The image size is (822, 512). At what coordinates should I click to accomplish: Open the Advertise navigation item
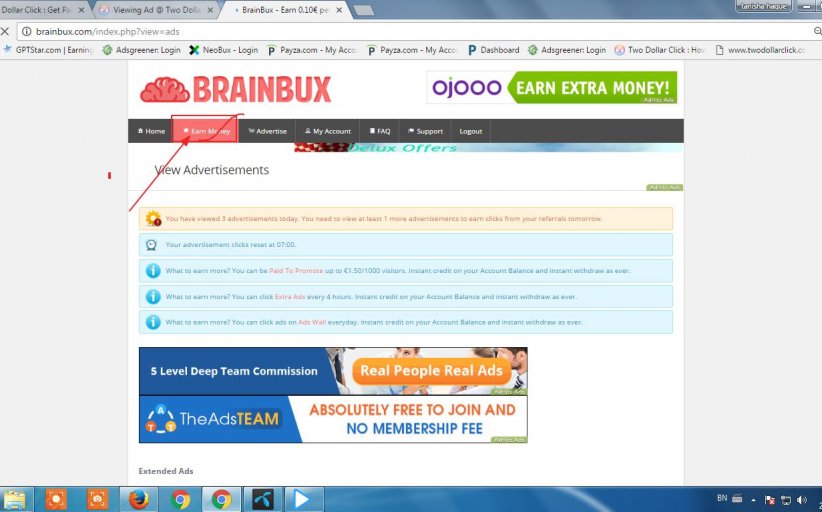267,131
